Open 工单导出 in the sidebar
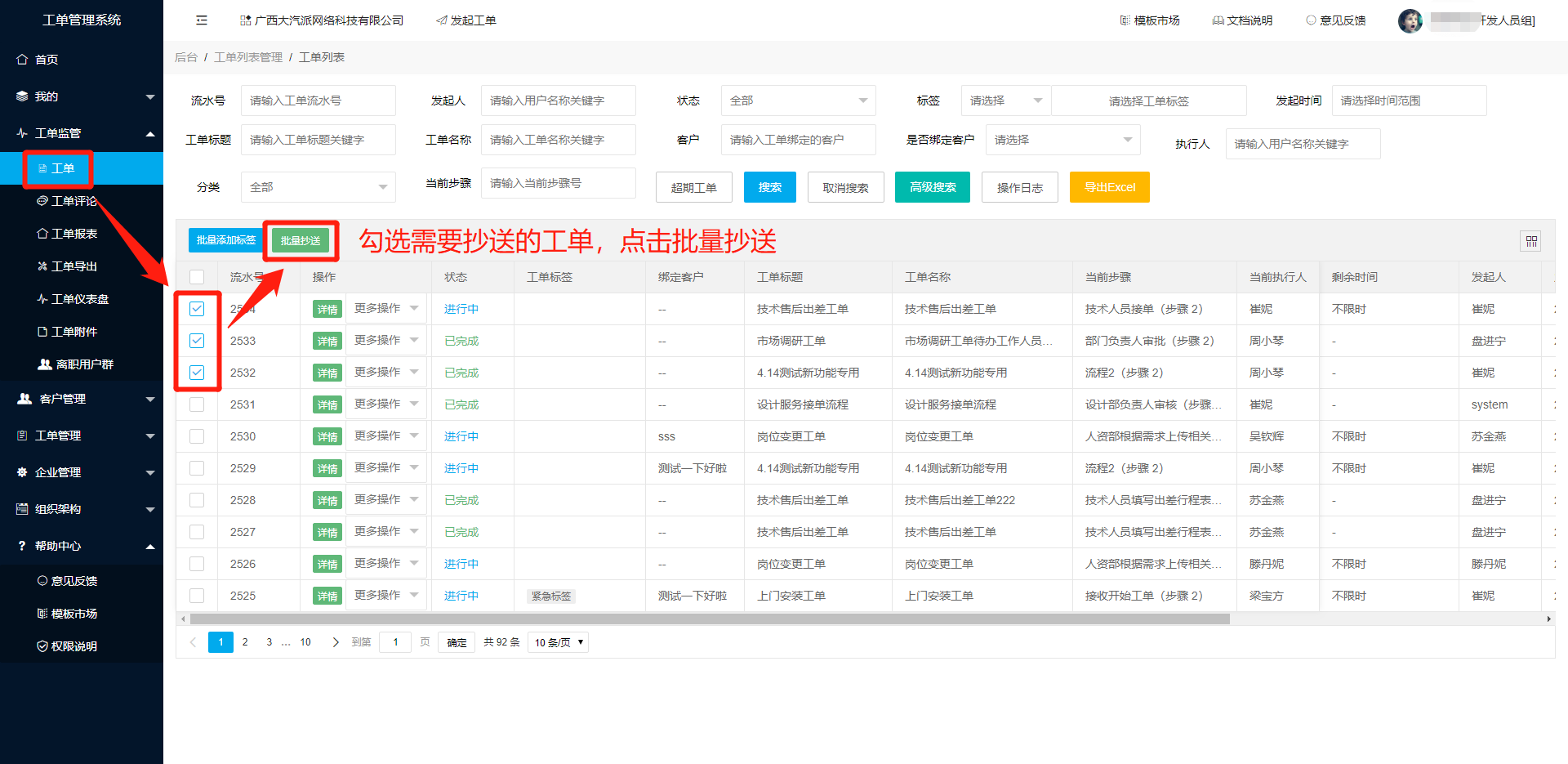 pyautogui.click(x=67, y=266)
